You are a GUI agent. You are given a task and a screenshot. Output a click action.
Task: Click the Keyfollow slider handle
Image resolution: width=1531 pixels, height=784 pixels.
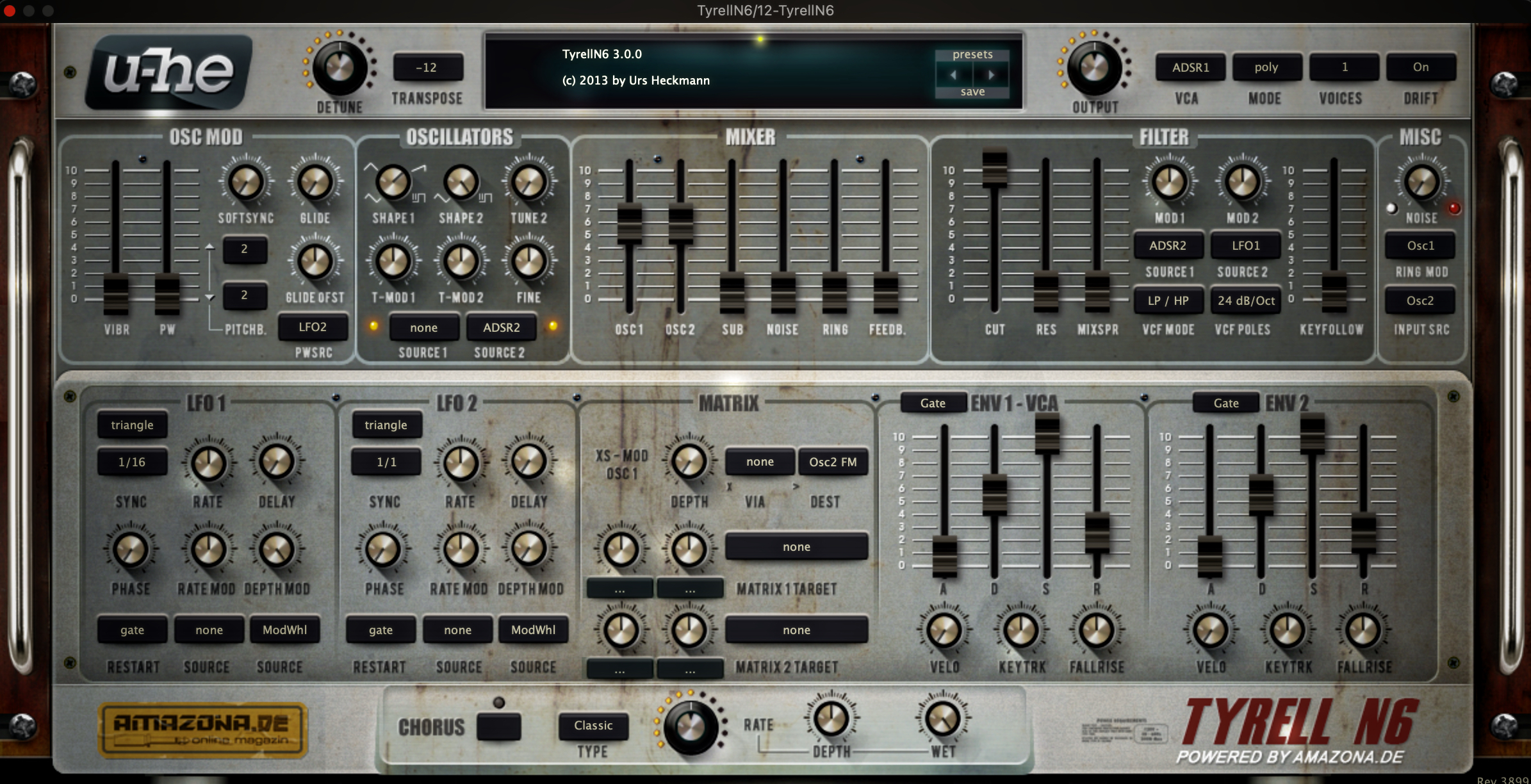[x=1334, y=292]
